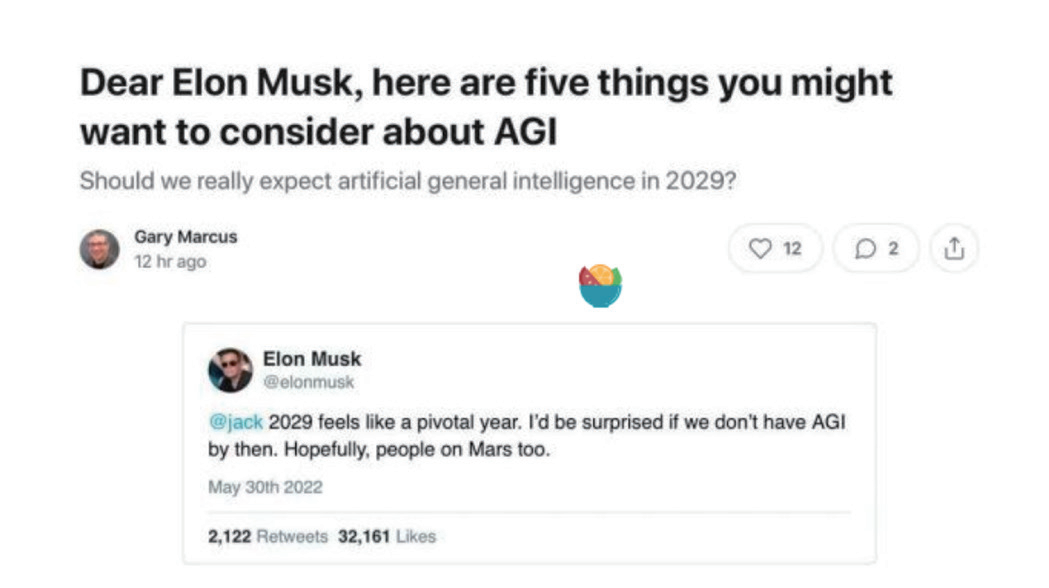
Task: View the 2,122 Retweets list
Action: (x=268, y=537)
